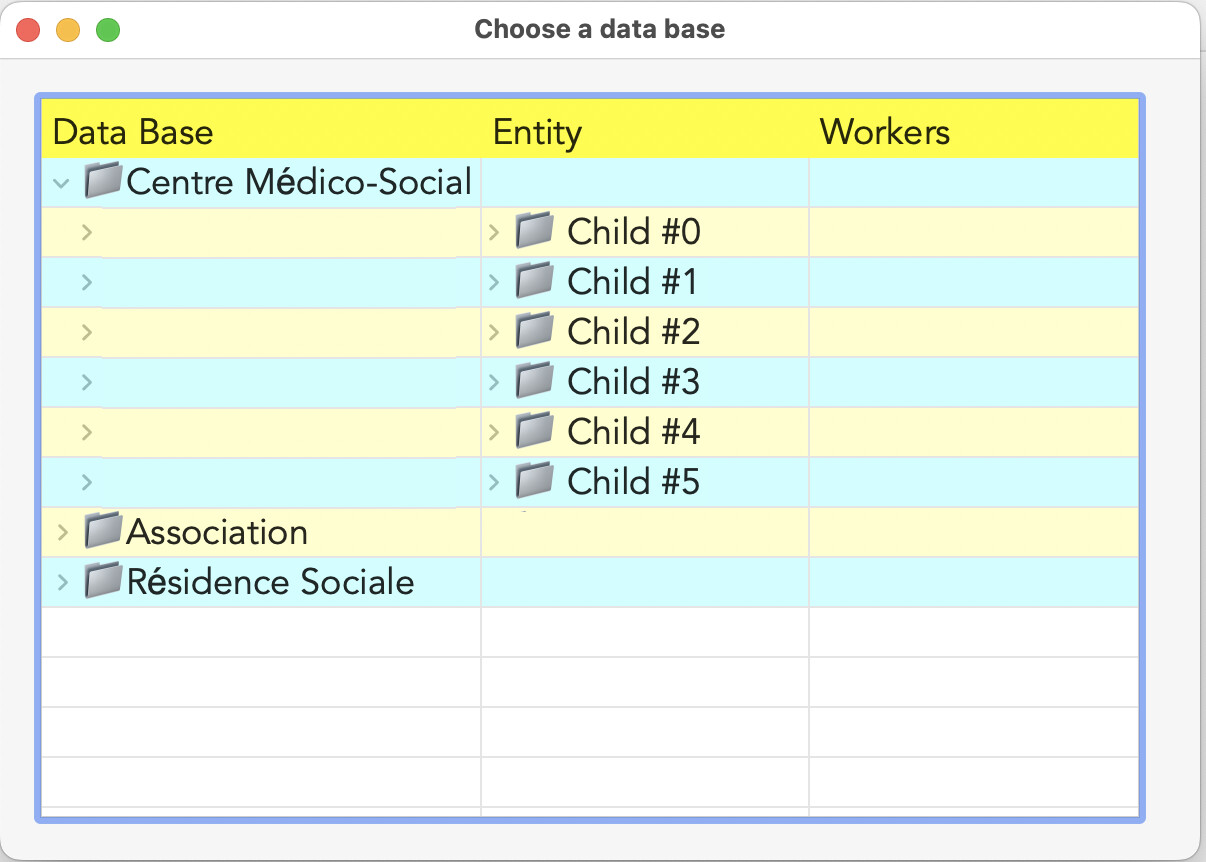The image size is (1206, 862).
Task: Expand the Child #4 entity chevron
Action: tap(494, 432)
